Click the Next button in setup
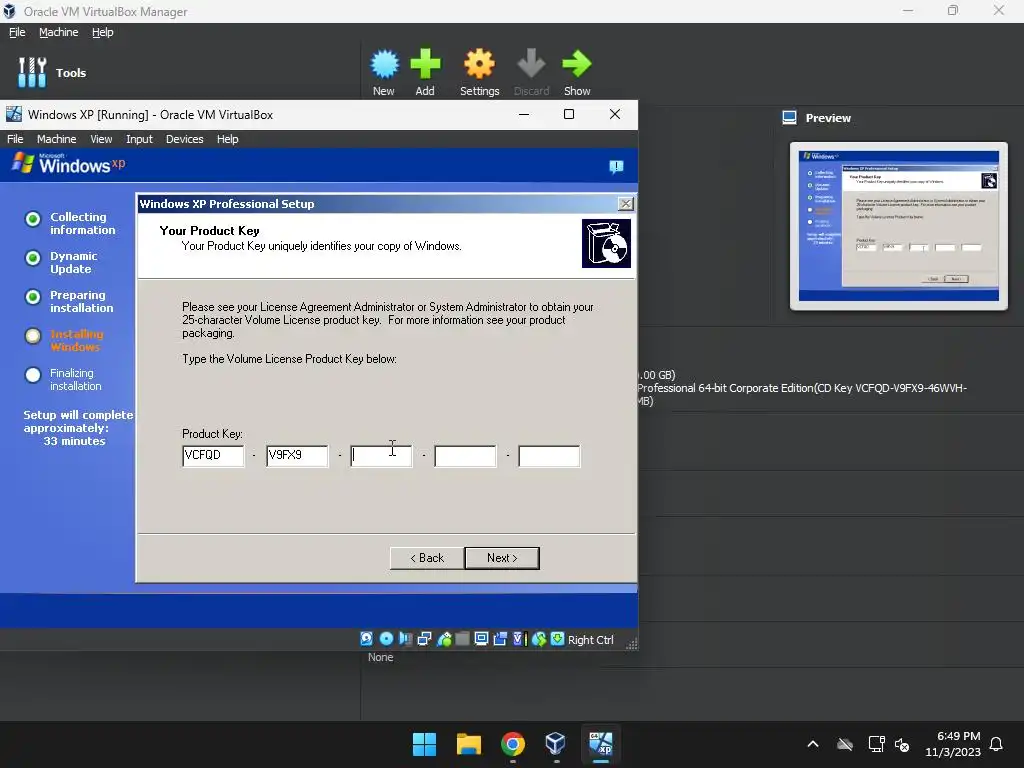1024x768 pixels. pyautogui.click(x=502, y=558)
